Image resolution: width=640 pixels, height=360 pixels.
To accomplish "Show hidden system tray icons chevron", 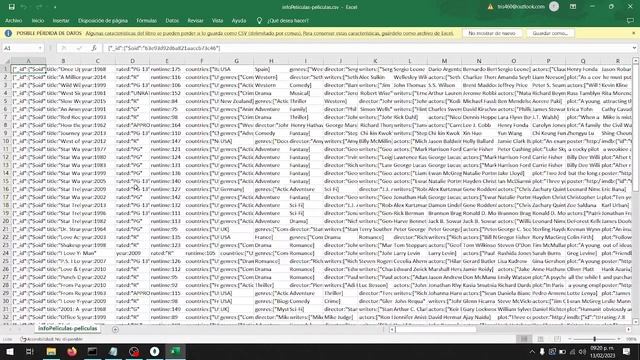I will click(x=532, y=351).
